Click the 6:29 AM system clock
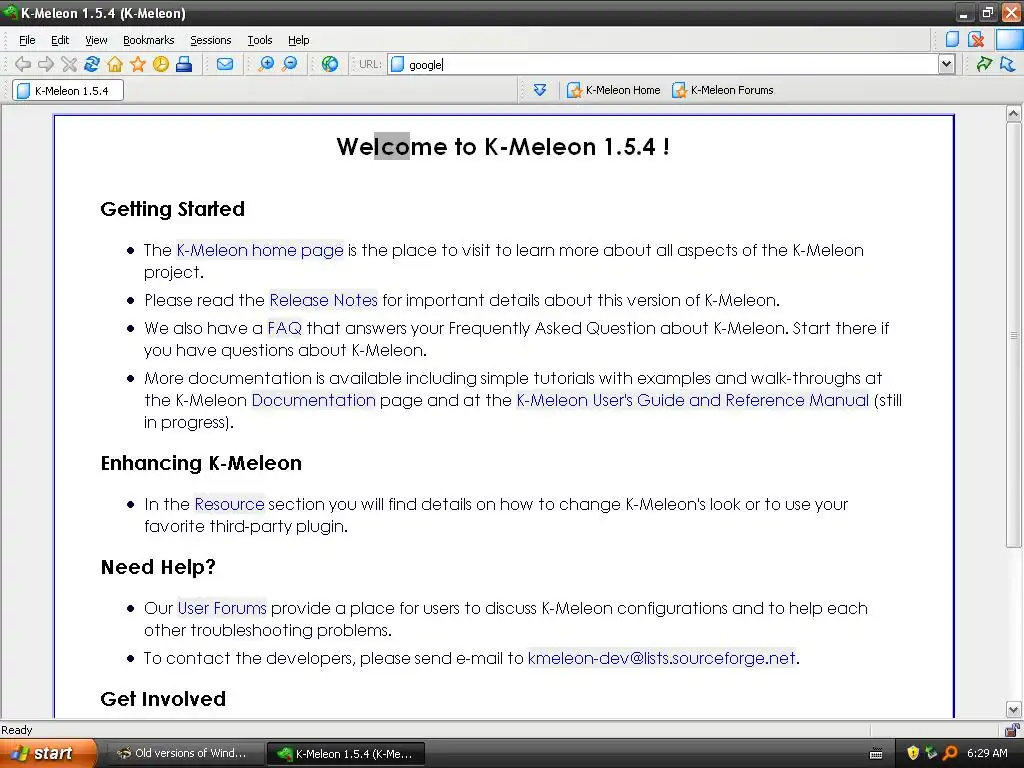 (987, 753)
